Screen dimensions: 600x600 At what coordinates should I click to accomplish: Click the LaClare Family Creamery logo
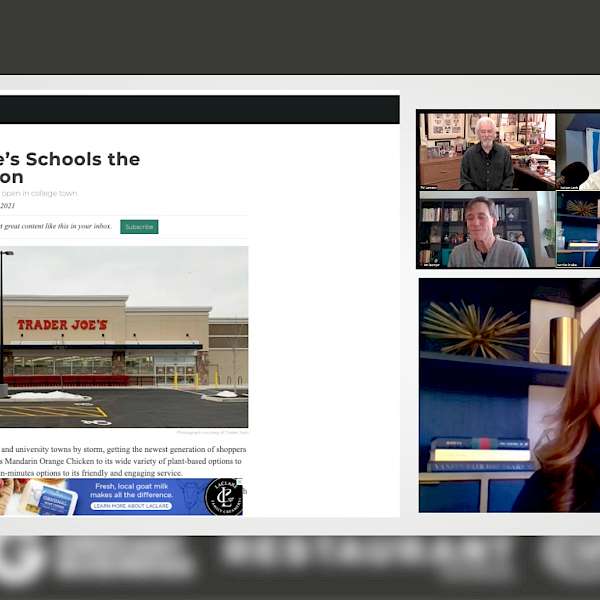click(x=223, y=497)
